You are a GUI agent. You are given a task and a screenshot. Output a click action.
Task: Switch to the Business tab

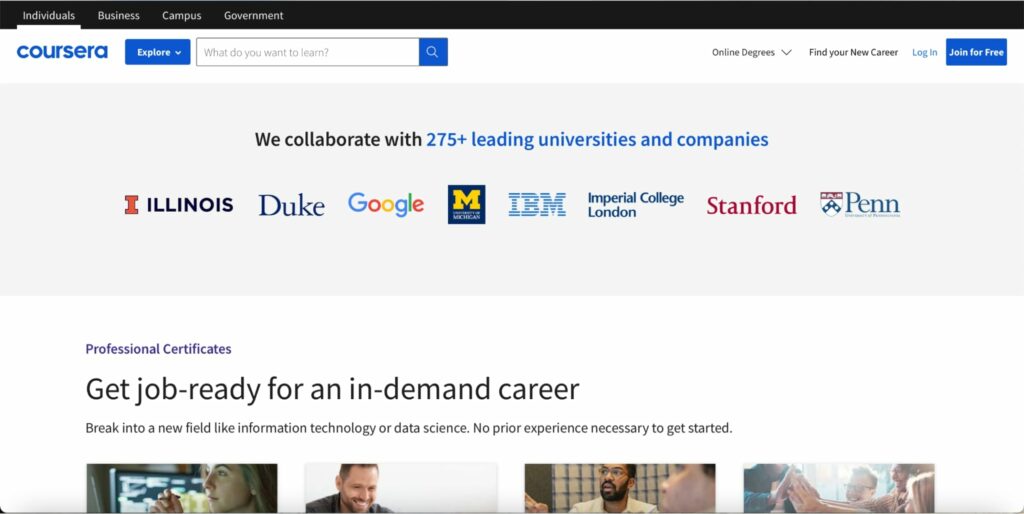click(x=119, y=15)
